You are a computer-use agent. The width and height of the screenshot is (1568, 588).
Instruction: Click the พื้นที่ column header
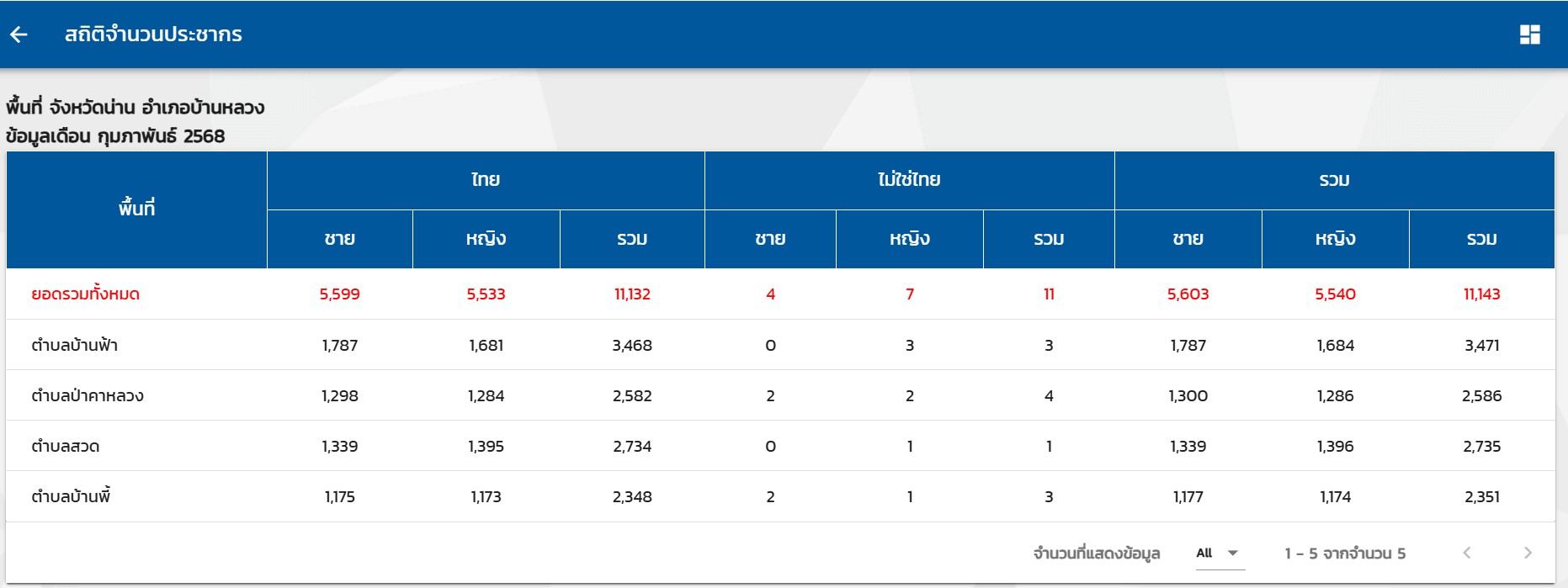tap(136, 209)
